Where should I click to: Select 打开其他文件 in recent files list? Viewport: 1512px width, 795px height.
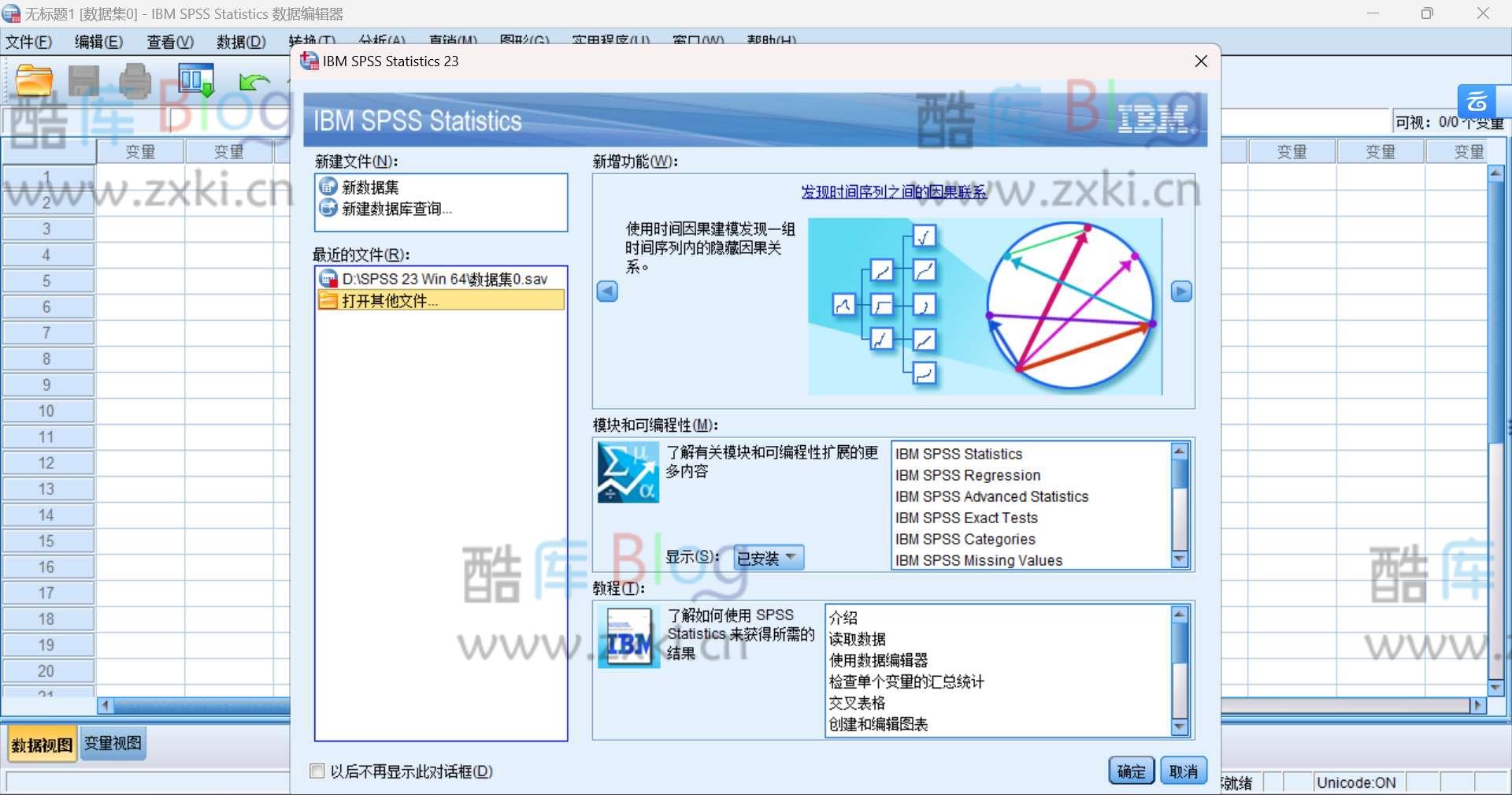386,300
